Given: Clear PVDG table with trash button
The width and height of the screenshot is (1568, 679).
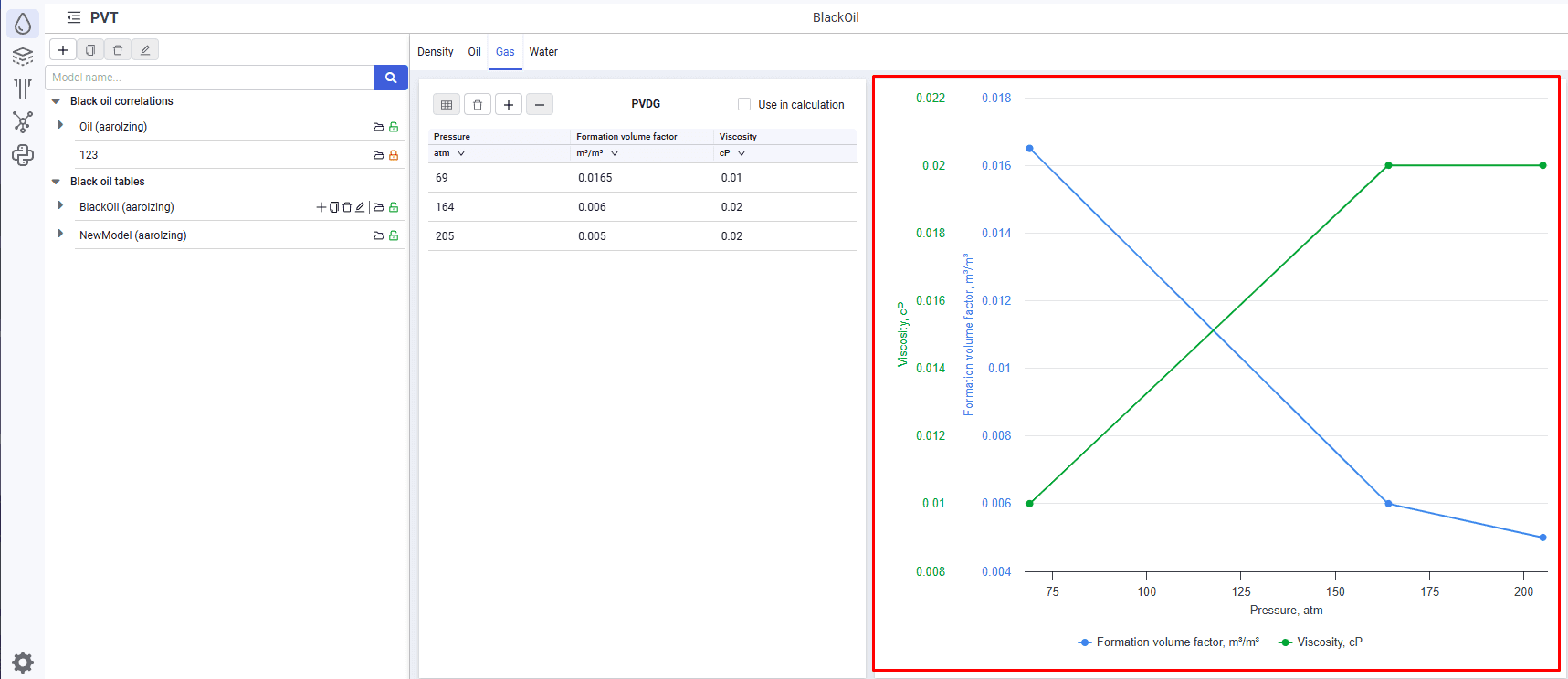Looking at the screenshot, I should [478, 105].
